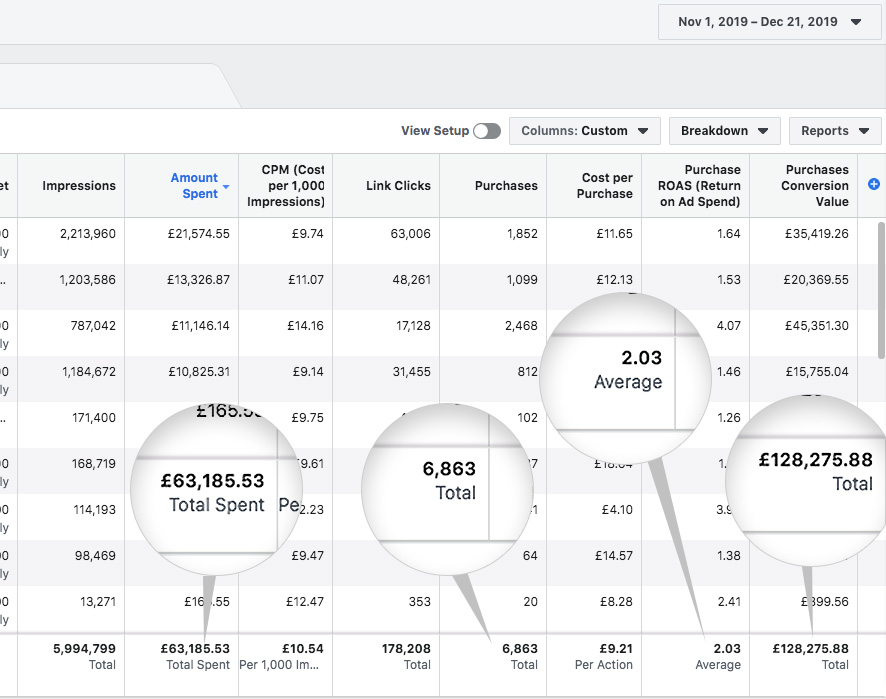Click the caret icon on the Columns button
The height and width of the screenshot is (699, 886).
pos(644,131)
